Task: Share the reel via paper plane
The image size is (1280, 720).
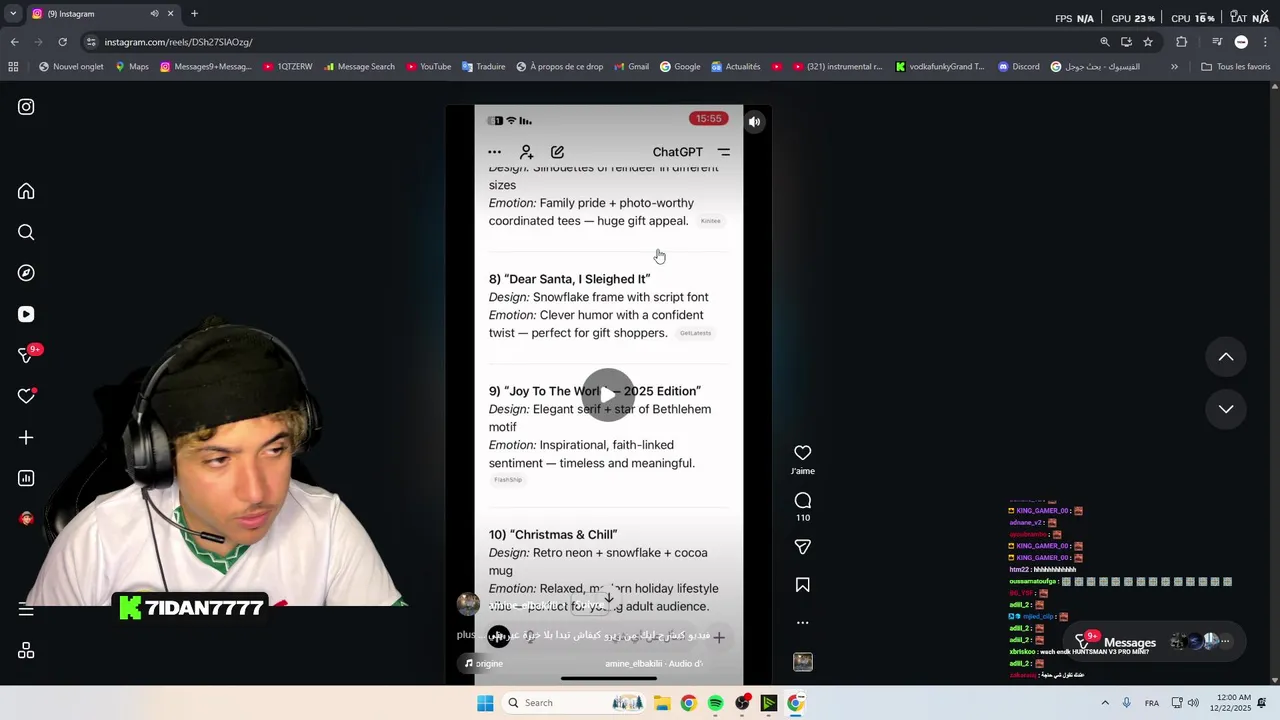Action: coord(802,547)
